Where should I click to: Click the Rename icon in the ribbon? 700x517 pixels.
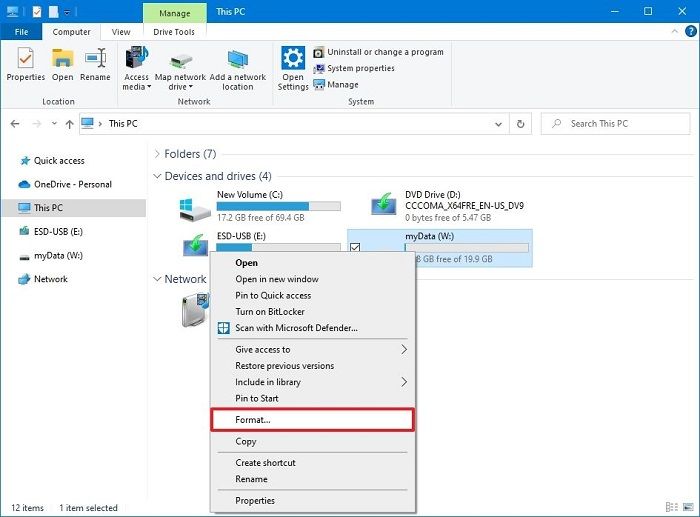click(95, 62)
